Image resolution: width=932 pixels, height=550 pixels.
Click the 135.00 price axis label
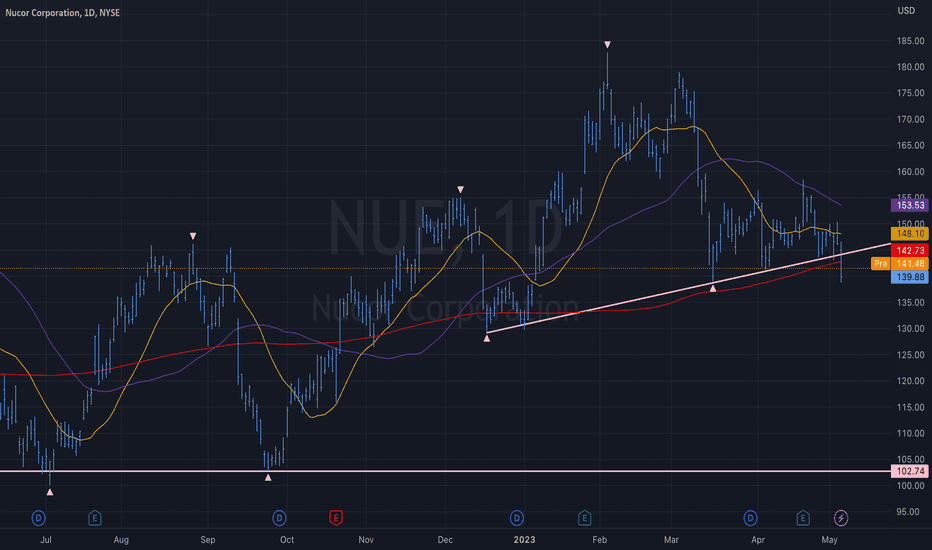click(x=911, y=303)
